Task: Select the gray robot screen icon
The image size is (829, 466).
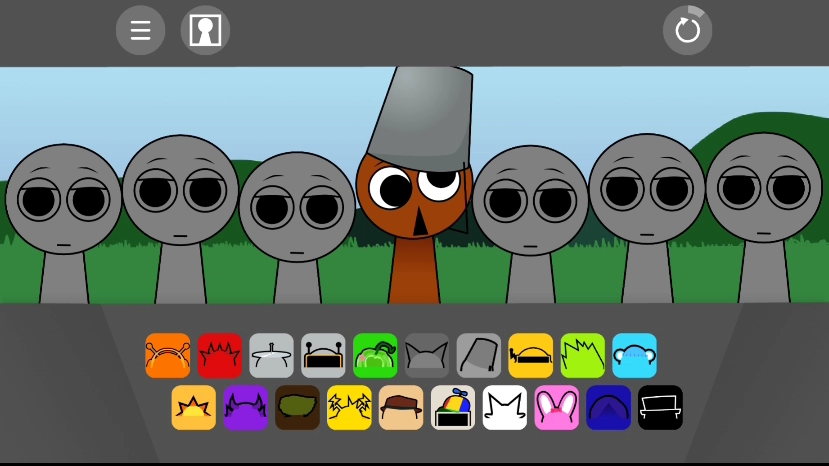Action: click(323, 355)
